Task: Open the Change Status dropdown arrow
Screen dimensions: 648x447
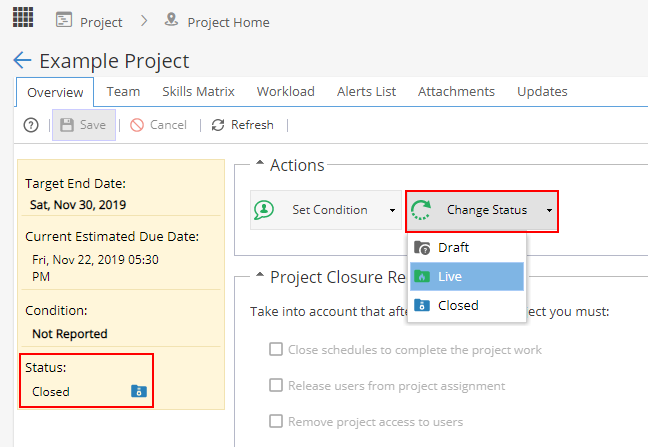Action: 549,210
